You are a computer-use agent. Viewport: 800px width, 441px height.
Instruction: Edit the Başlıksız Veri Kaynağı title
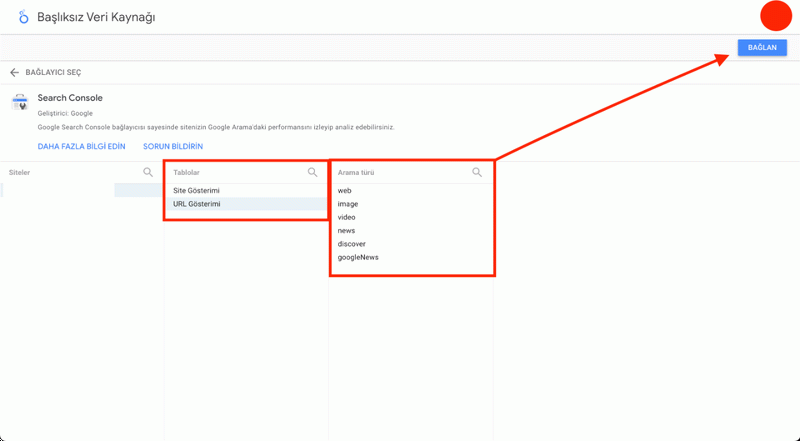[96, 17]
